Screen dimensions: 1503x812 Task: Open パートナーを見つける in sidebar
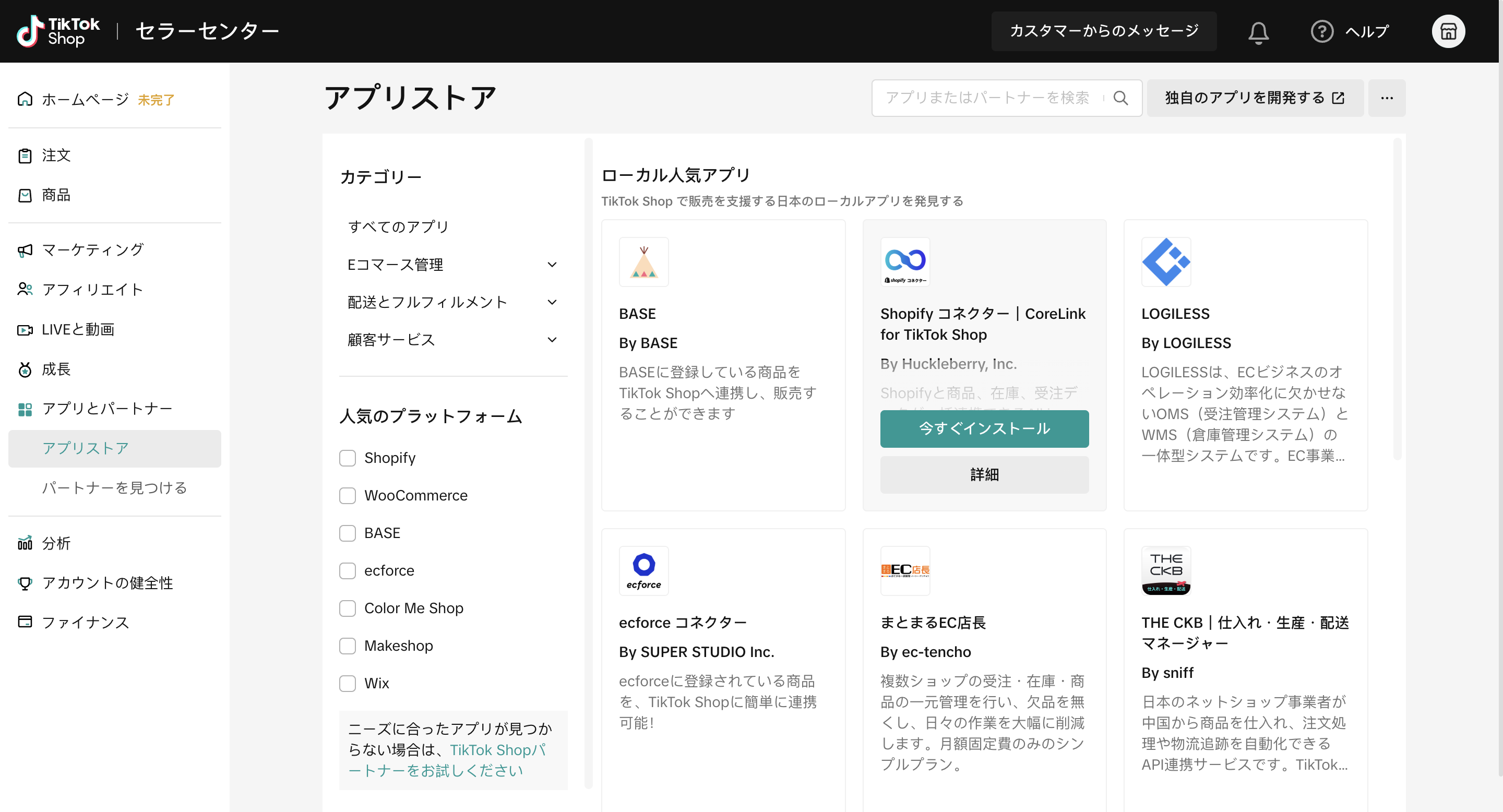[x=114, y=487]
